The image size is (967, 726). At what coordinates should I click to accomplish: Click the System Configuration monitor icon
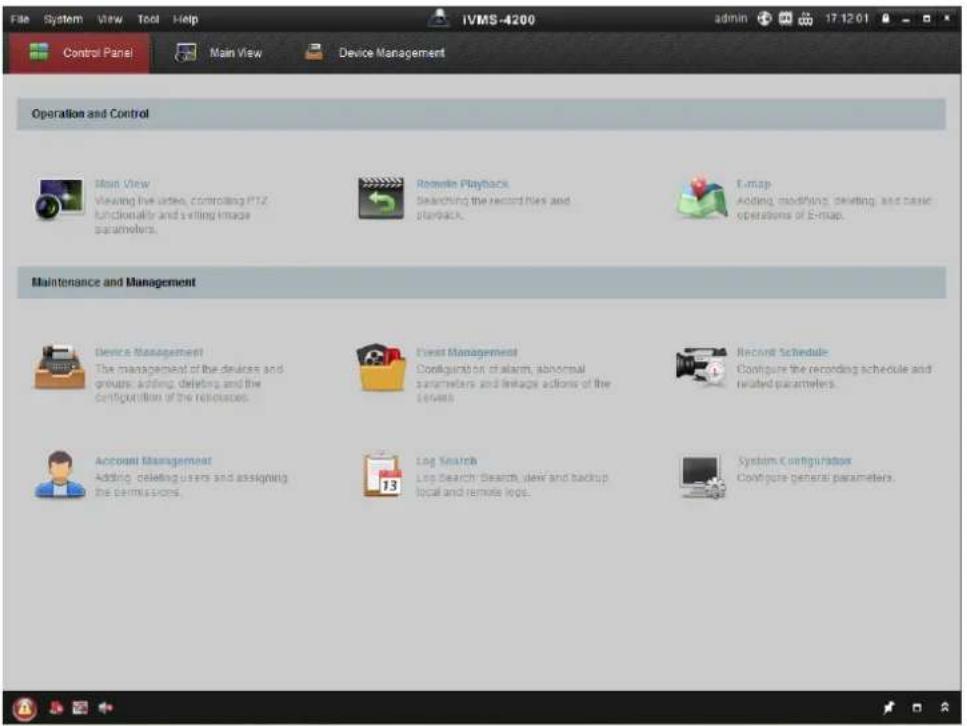click(x=702, y=477)
